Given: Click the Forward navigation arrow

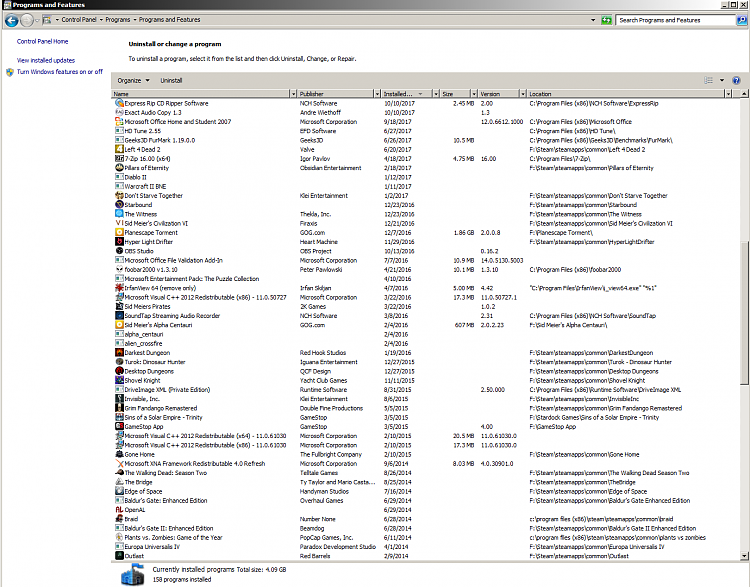Looking at the screenshot, I should 27,21.
